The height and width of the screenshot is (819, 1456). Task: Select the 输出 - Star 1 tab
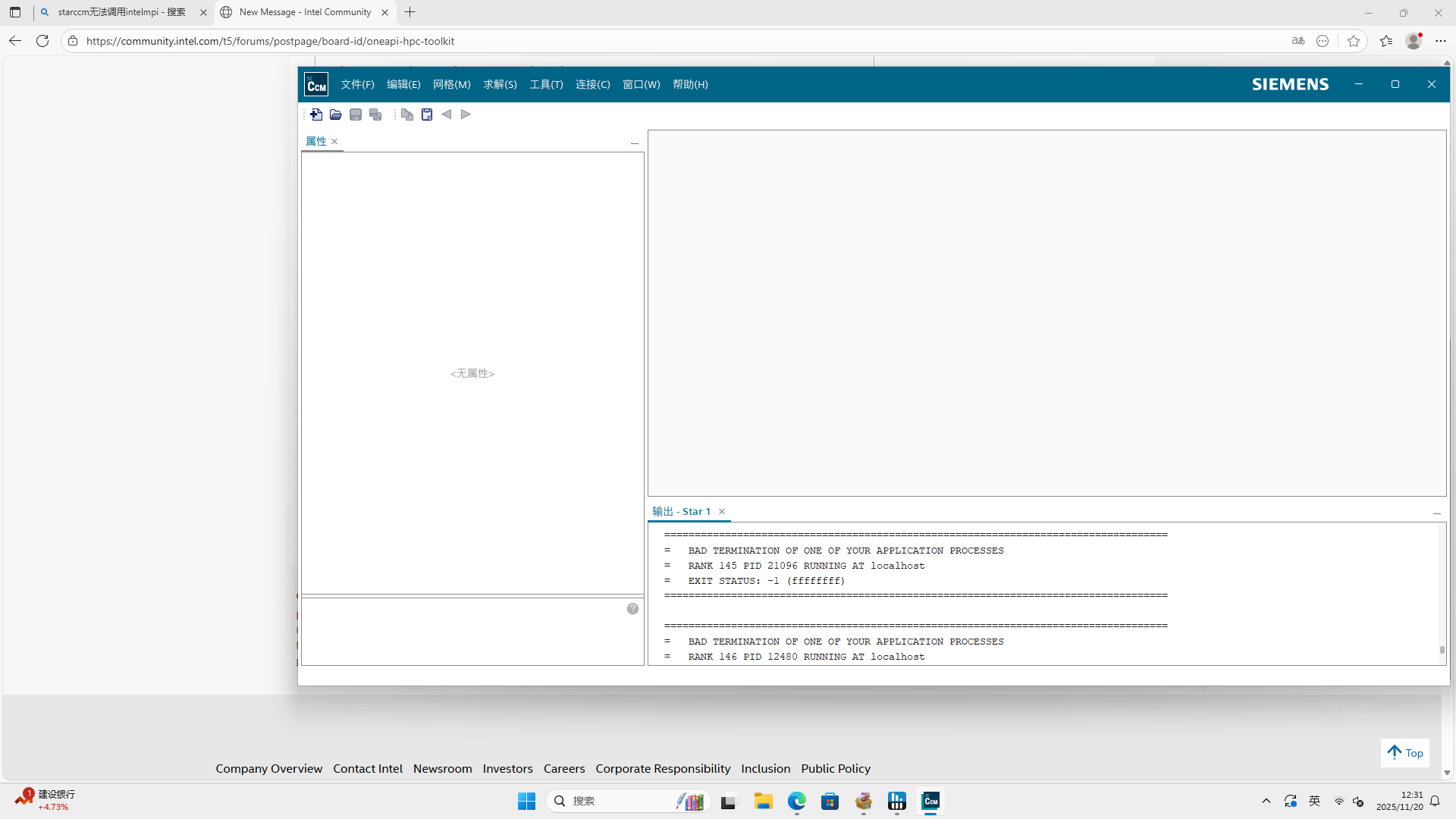point(681,512)
